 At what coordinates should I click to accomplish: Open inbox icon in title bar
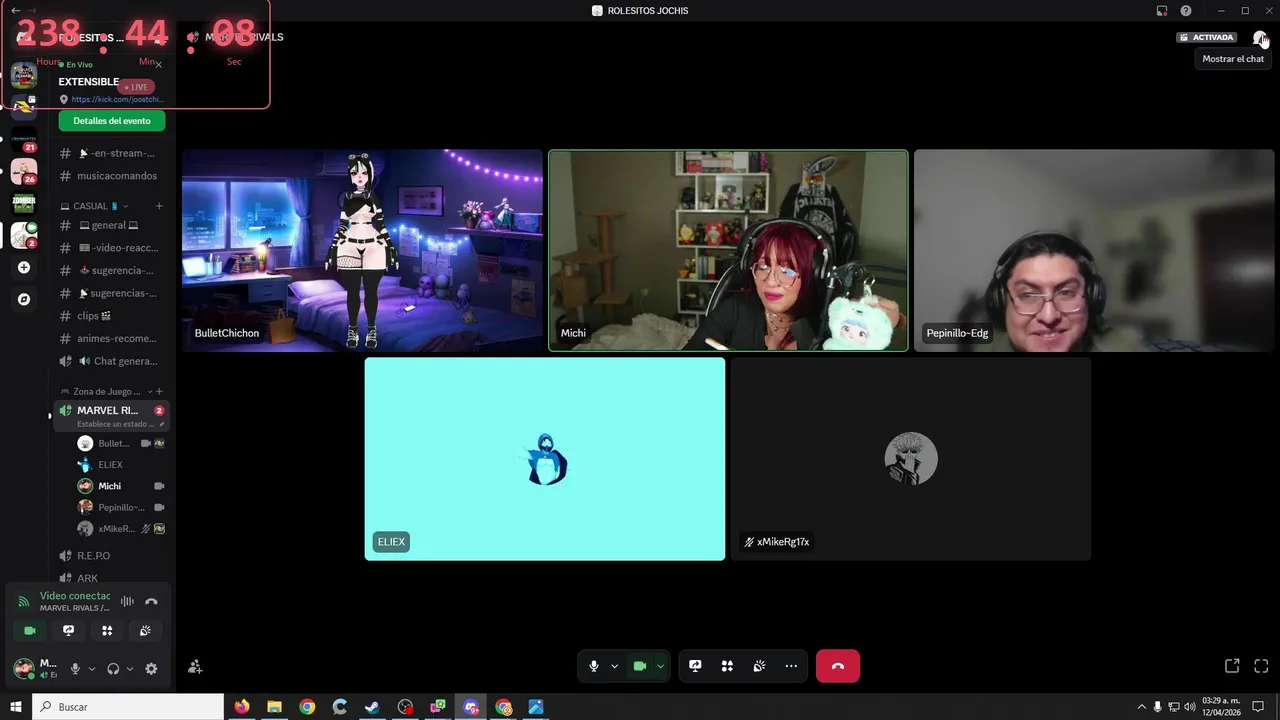tap(1162, 11)
